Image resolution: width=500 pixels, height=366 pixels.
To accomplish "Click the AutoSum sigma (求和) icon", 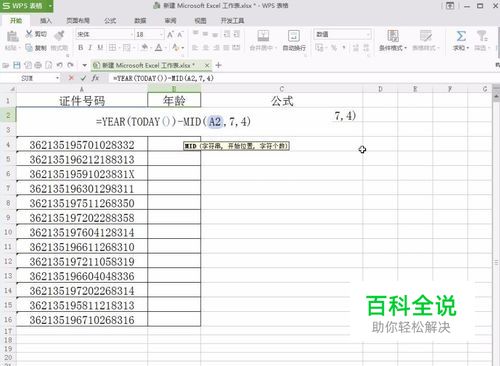I will 461,36.
